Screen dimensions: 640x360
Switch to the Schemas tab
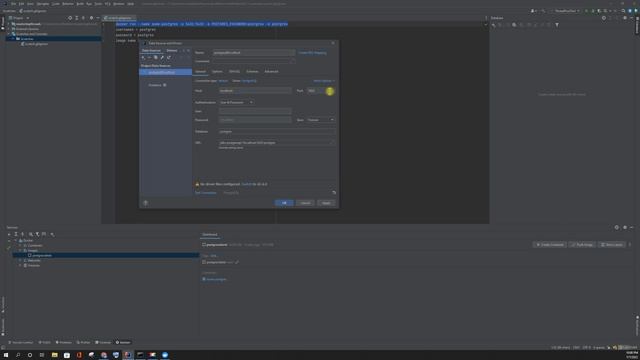[x=252, y=71]
